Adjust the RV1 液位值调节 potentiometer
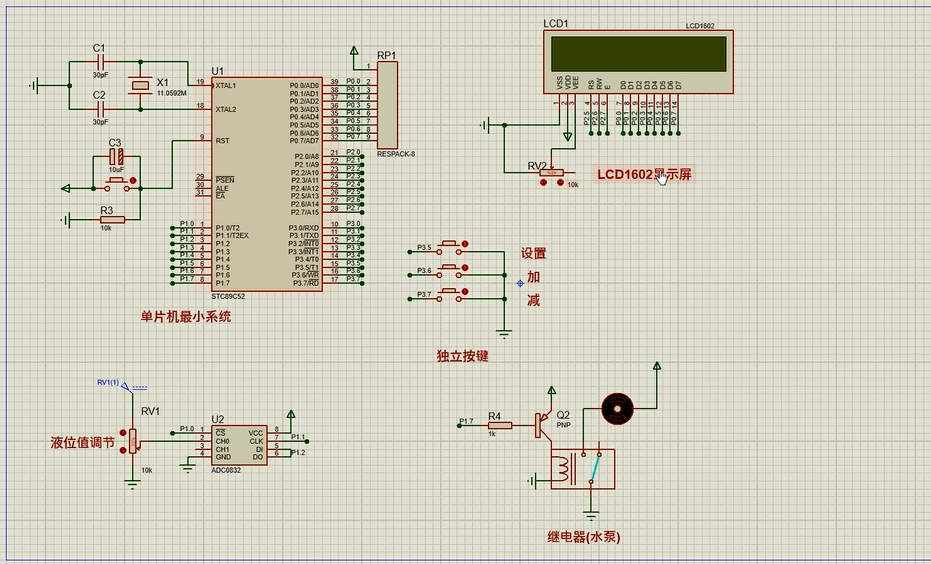The height and width of the screenshot is (564, 931). pos(132,441)
